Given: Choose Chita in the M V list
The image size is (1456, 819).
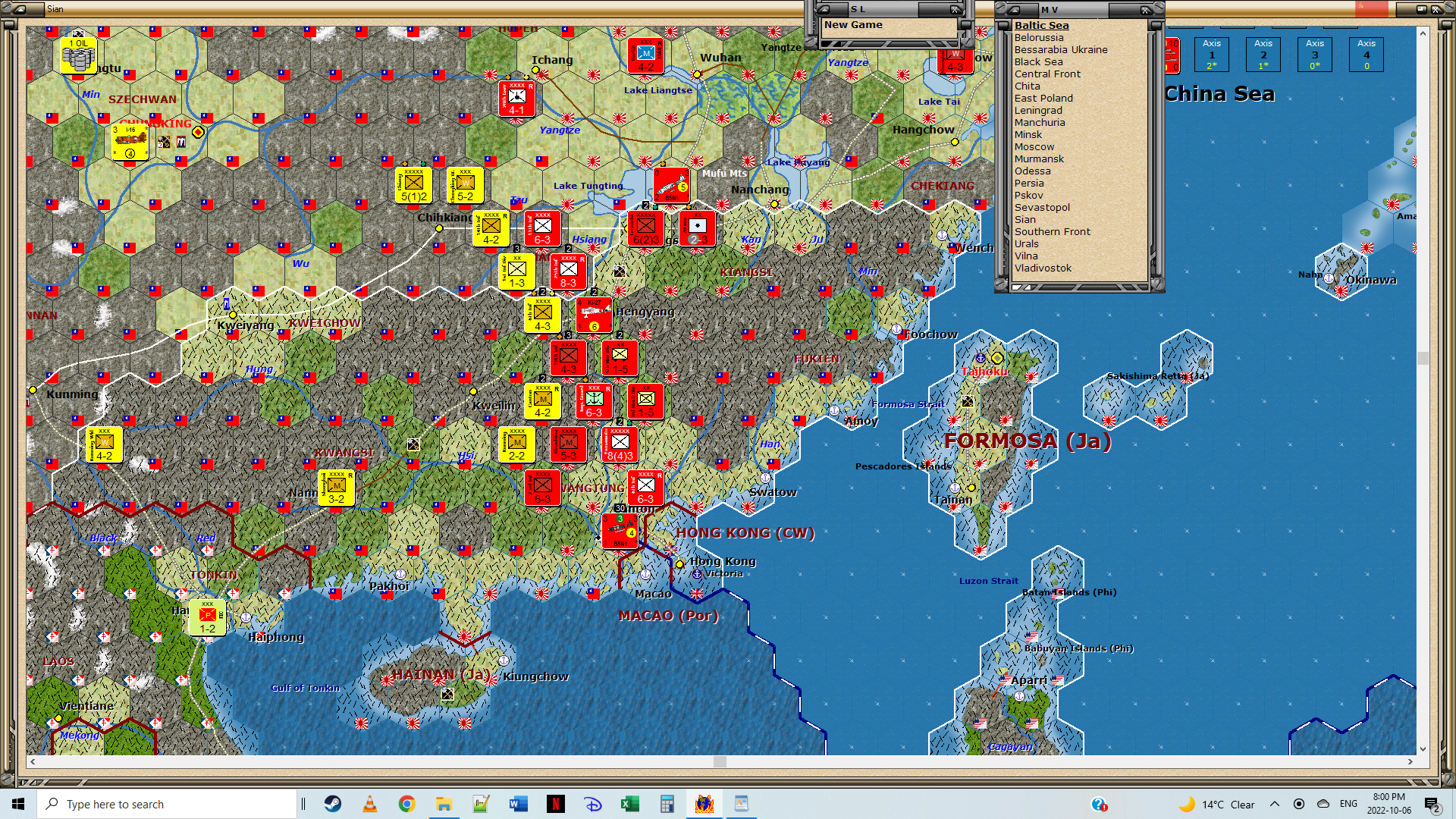Looking at the screenshot, I should (1027, 86).
